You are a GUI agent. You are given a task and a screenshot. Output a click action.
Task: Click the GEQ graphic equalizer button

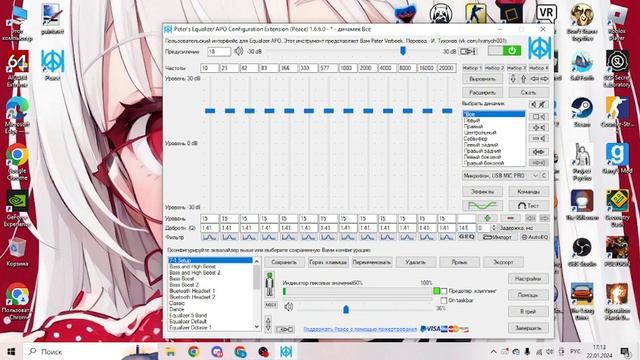pos(467,237)
